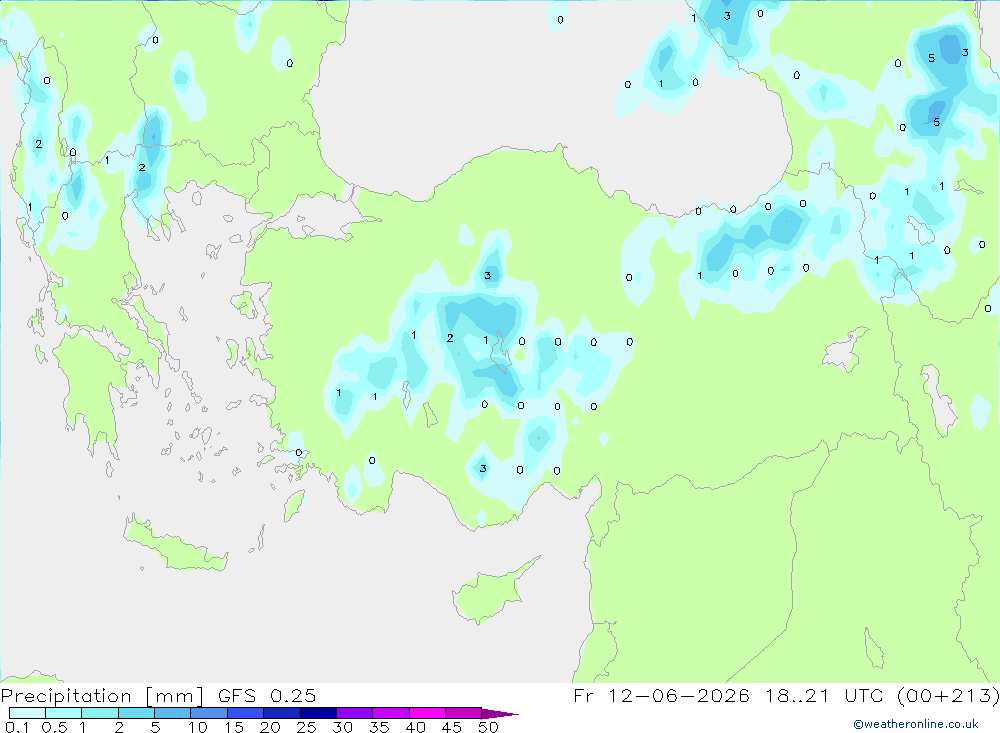Click the date text 'Fr 12-06-2026'
The image size is (1000, 733).
(661, 695)
